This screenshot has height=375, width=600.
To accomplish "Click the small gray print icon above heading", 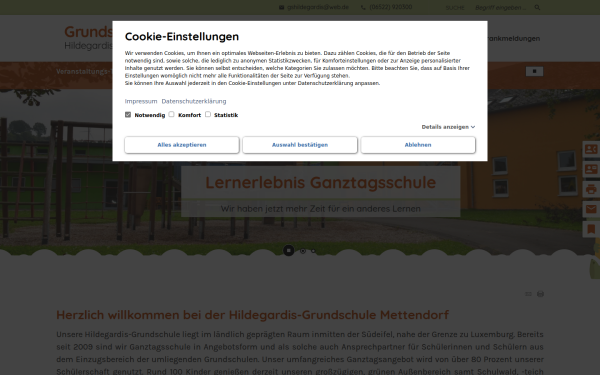I will (x=540, y=294).
